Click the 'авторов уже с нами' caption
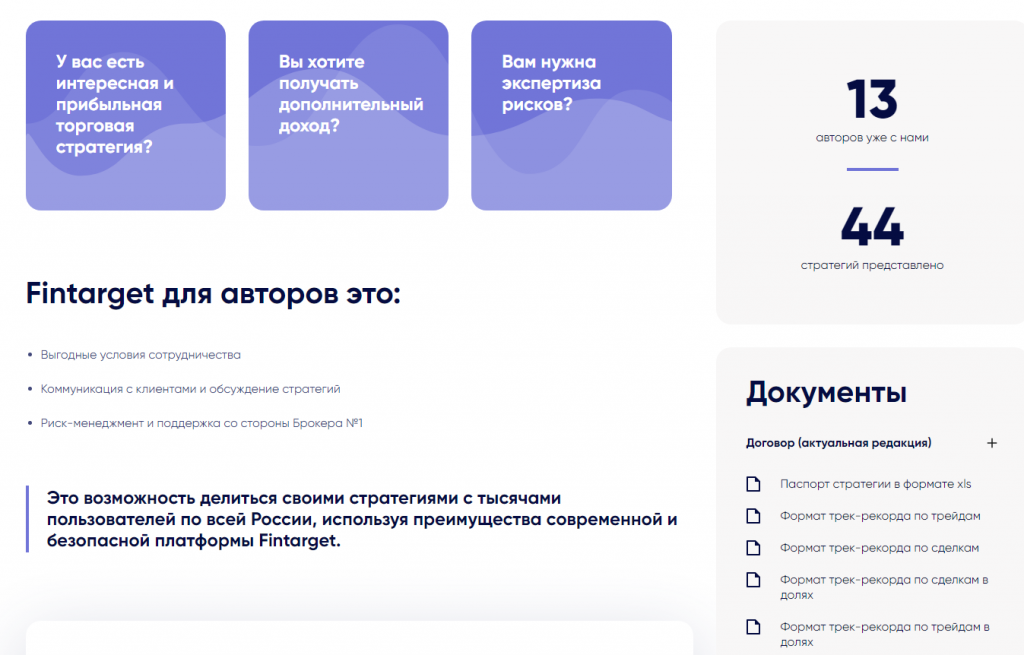The height and width of the screenshot is (655, 1024). click(872, 138)
